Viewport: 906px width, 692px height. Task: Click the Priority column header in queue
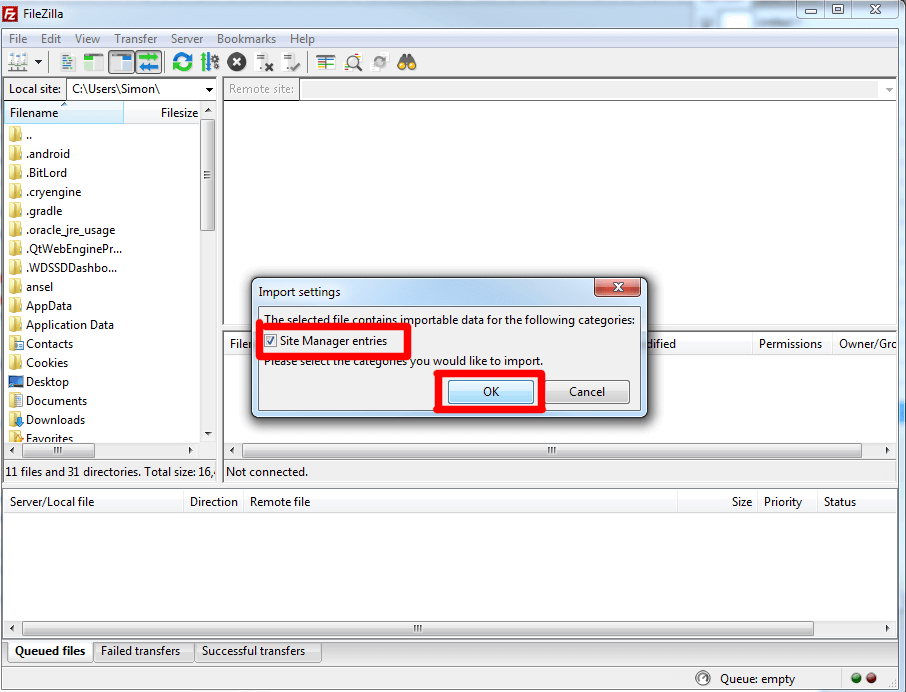(x=785, y=502)
